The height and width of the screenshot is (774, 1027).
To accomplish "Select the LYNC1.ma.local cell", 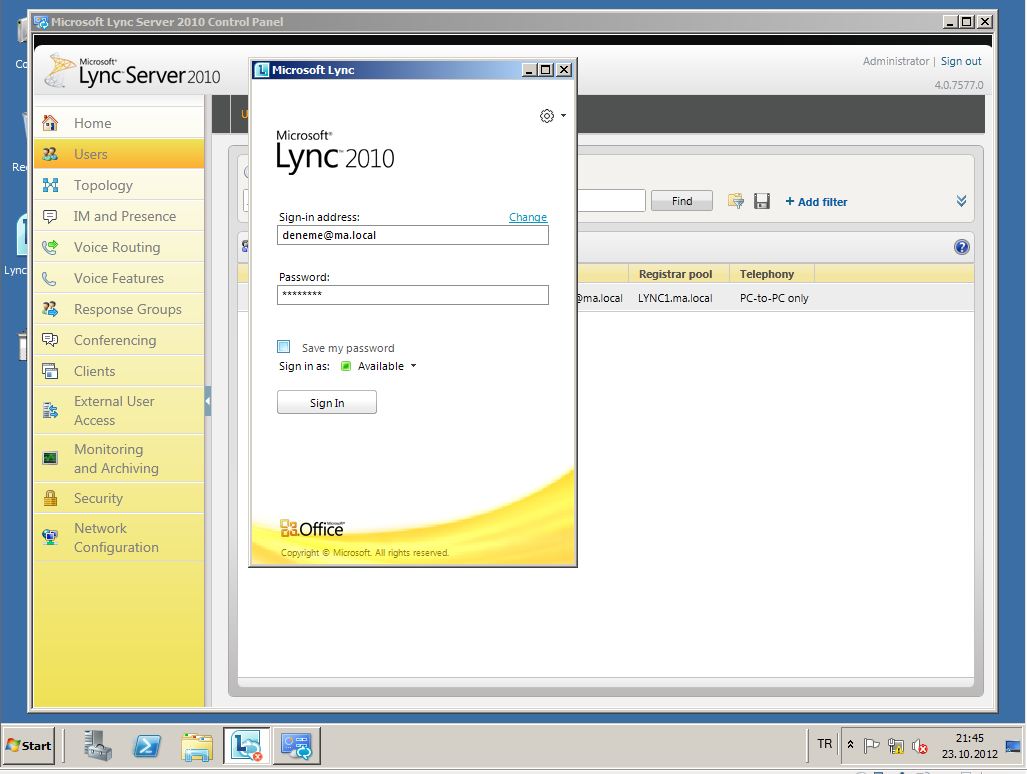I will [675, 298].
